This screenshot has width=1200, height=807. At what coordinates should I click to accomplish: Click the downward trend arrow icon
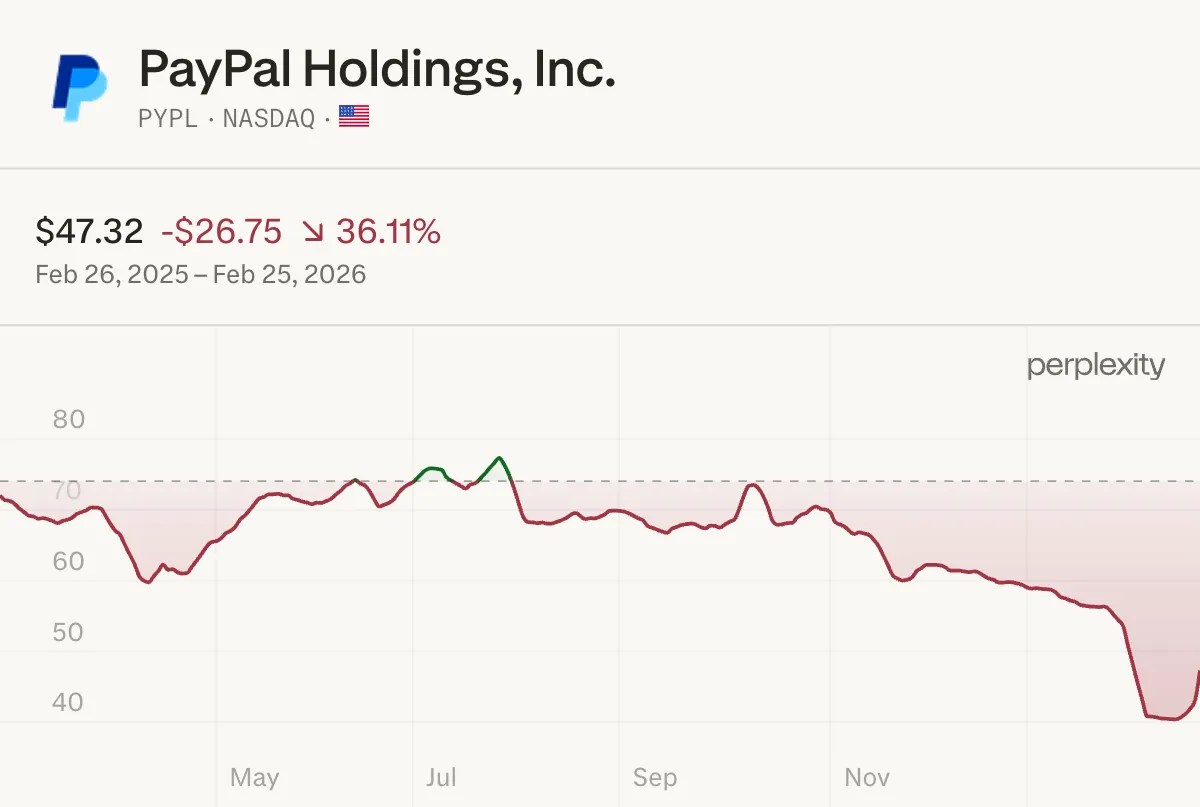313,233
